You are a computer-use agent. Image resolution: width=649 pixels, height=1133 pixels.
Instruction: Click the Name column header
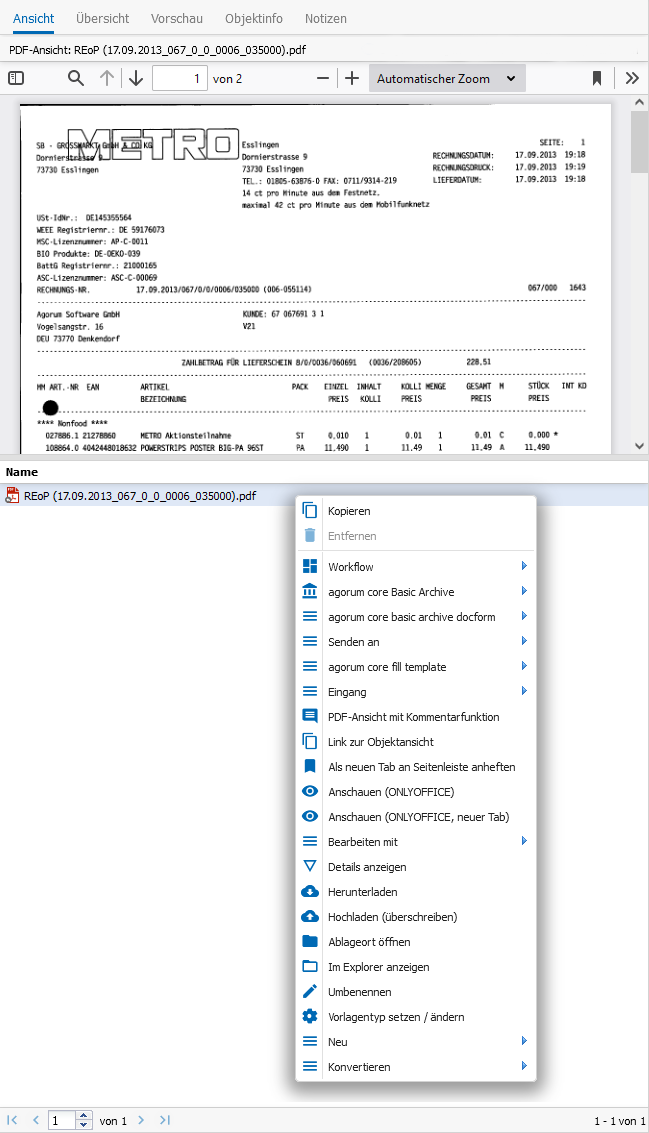coord(22,472)
